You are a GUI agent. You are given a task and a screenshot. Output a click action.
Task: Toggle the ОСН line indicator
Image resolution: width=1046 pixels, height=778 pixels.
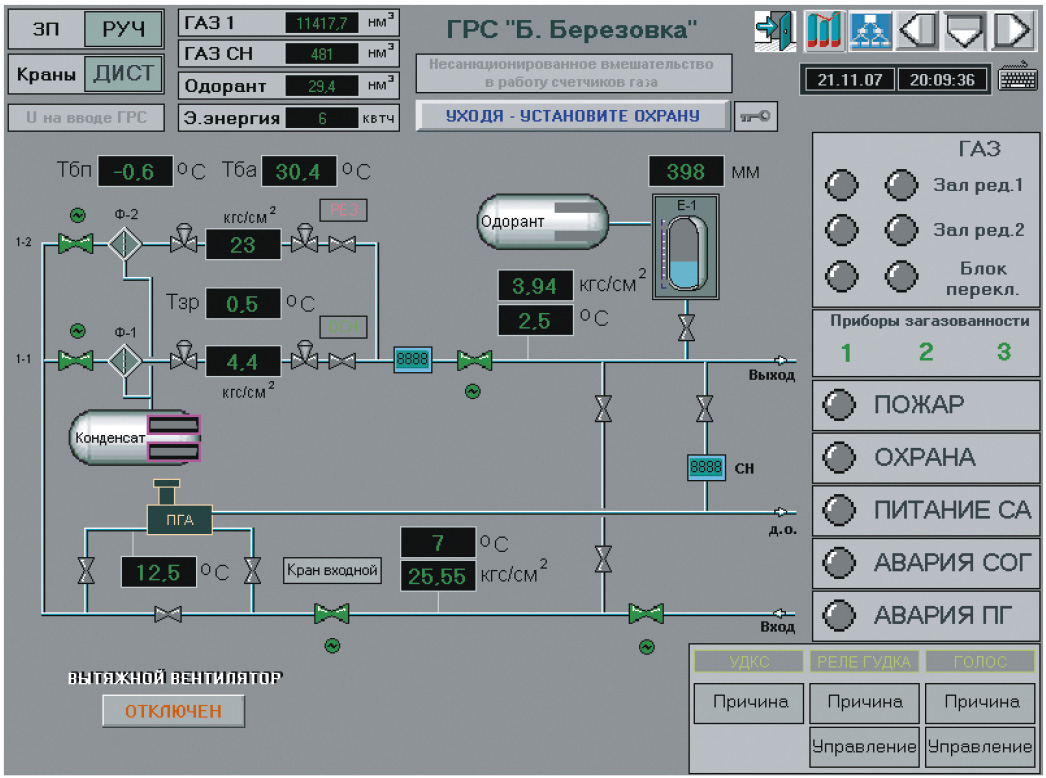tap(344, 327)
